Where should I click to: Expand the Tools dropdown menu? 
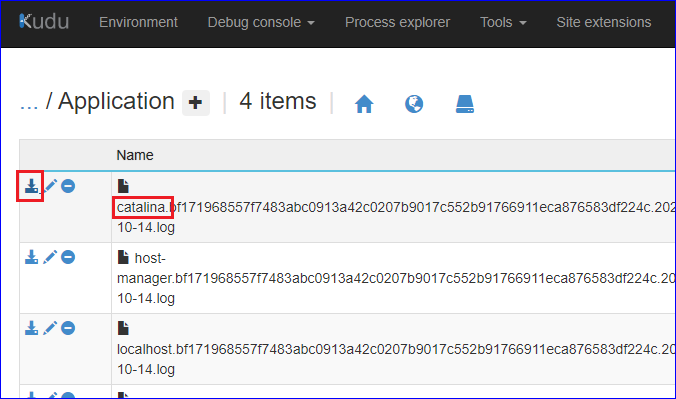(503, 22)
